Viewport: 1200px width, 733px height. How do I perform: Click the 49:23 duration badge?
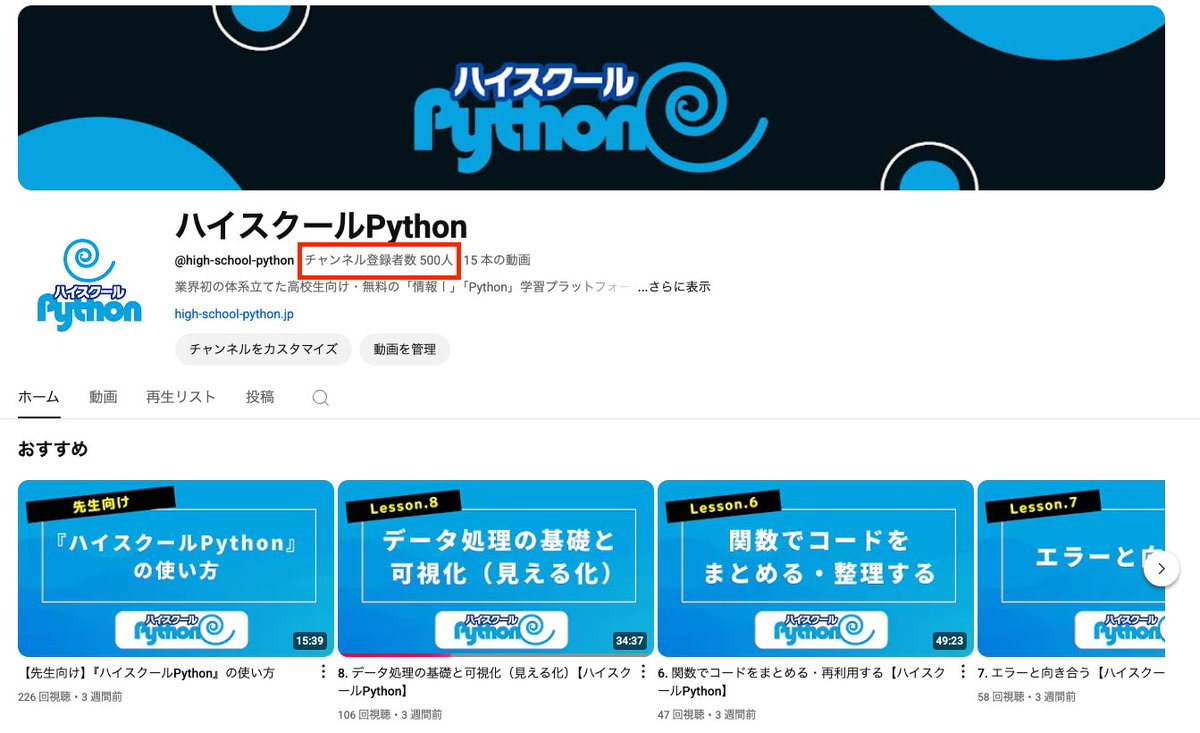point(949,641)
